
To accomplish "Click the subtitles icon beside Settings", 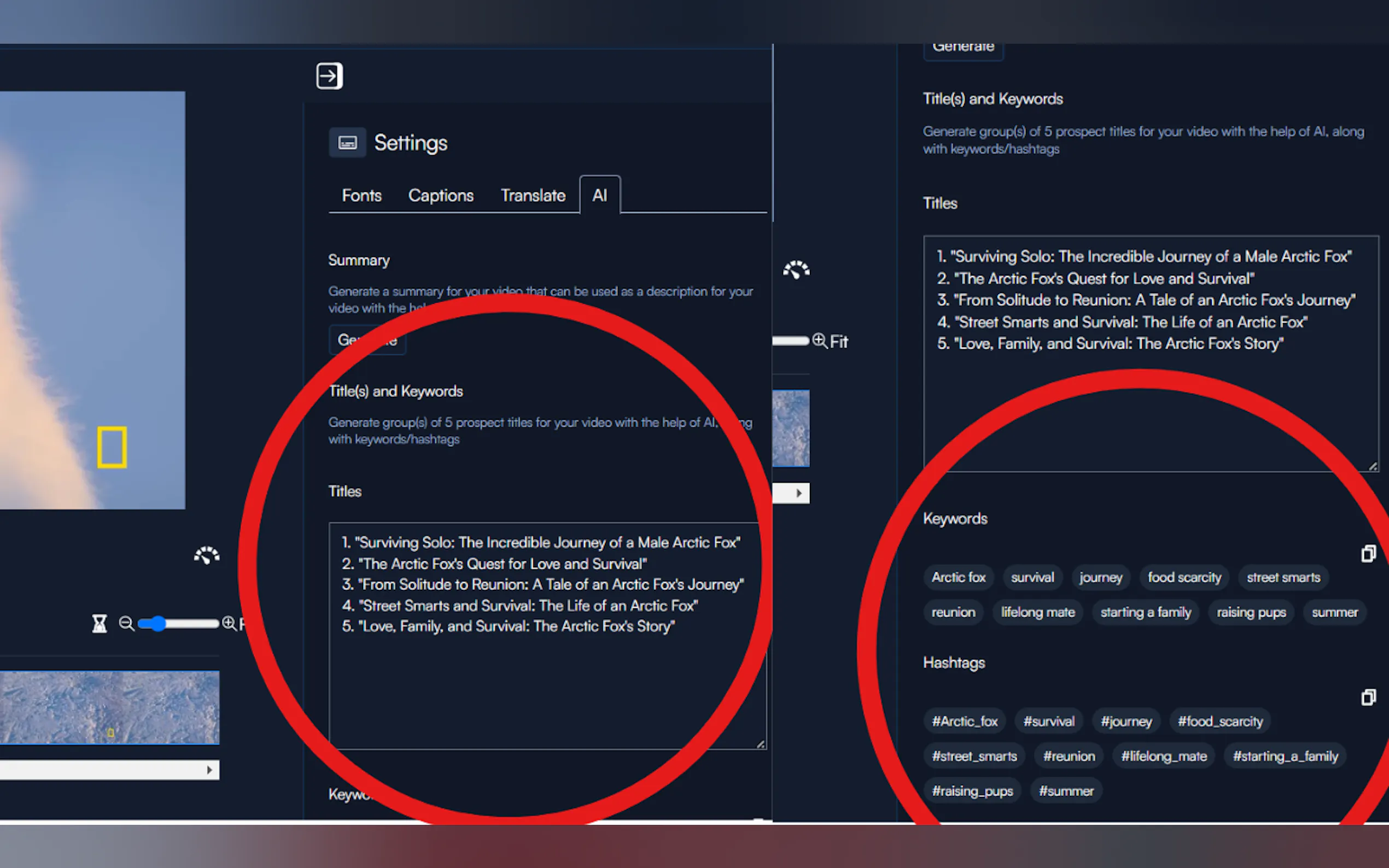I will pyautogui.click(x=347, y=142).
